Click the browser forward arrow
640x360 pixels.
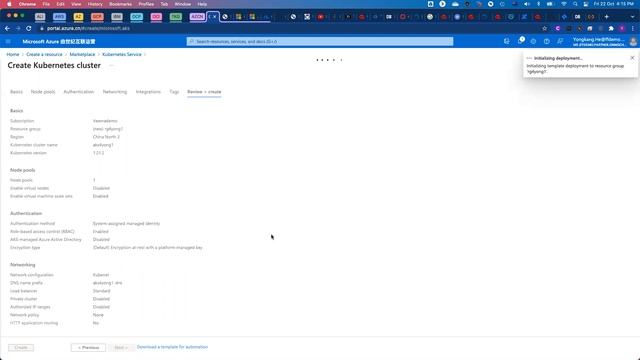point(18,29)
